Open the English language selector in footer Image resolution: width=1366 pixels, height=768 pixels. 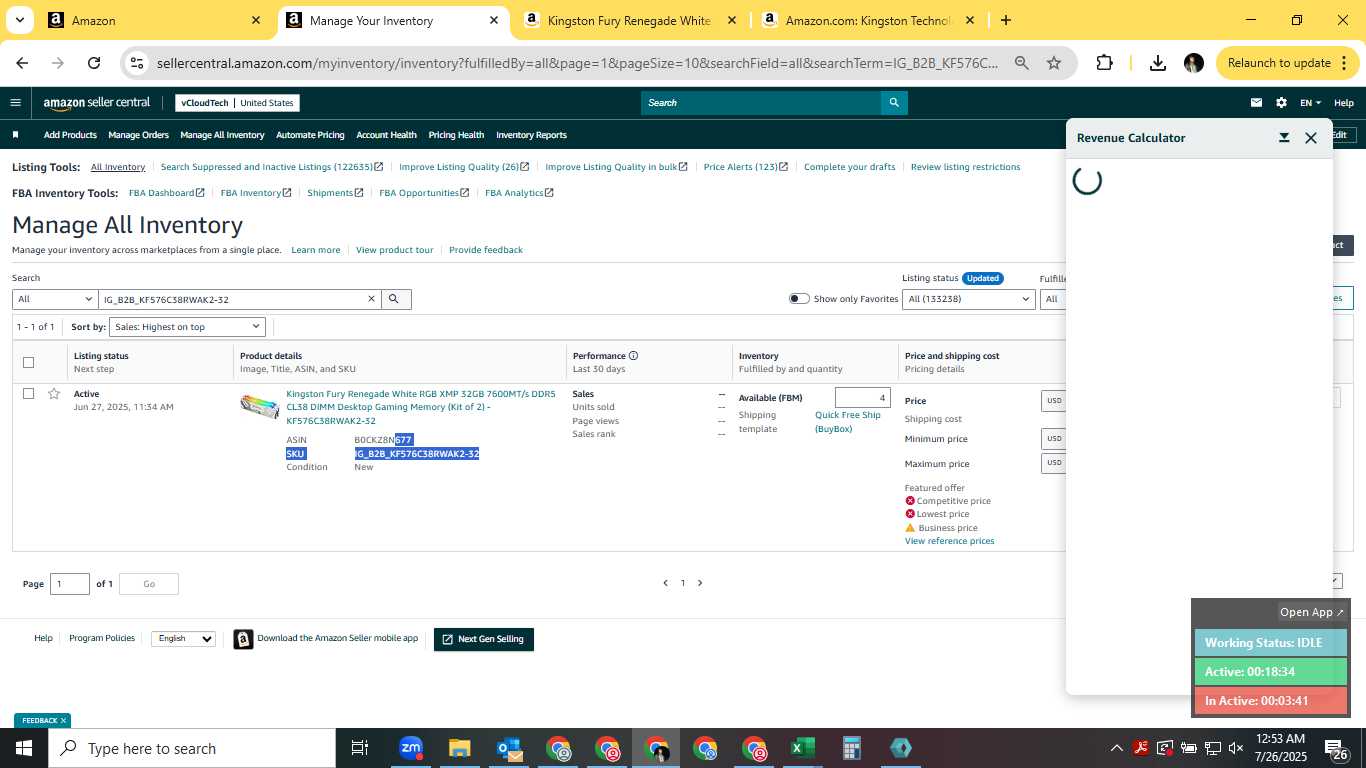point(183,638)
